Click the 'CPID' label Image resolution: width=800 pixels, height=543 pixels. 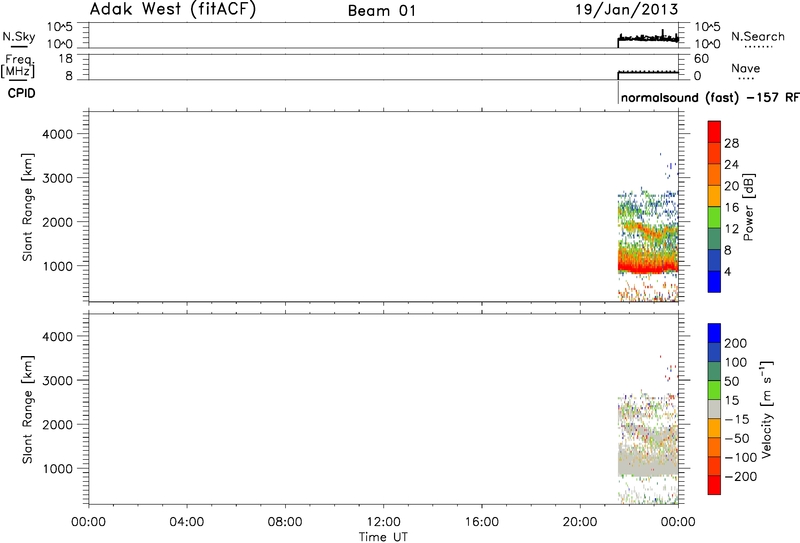click(x=21, y=93)
